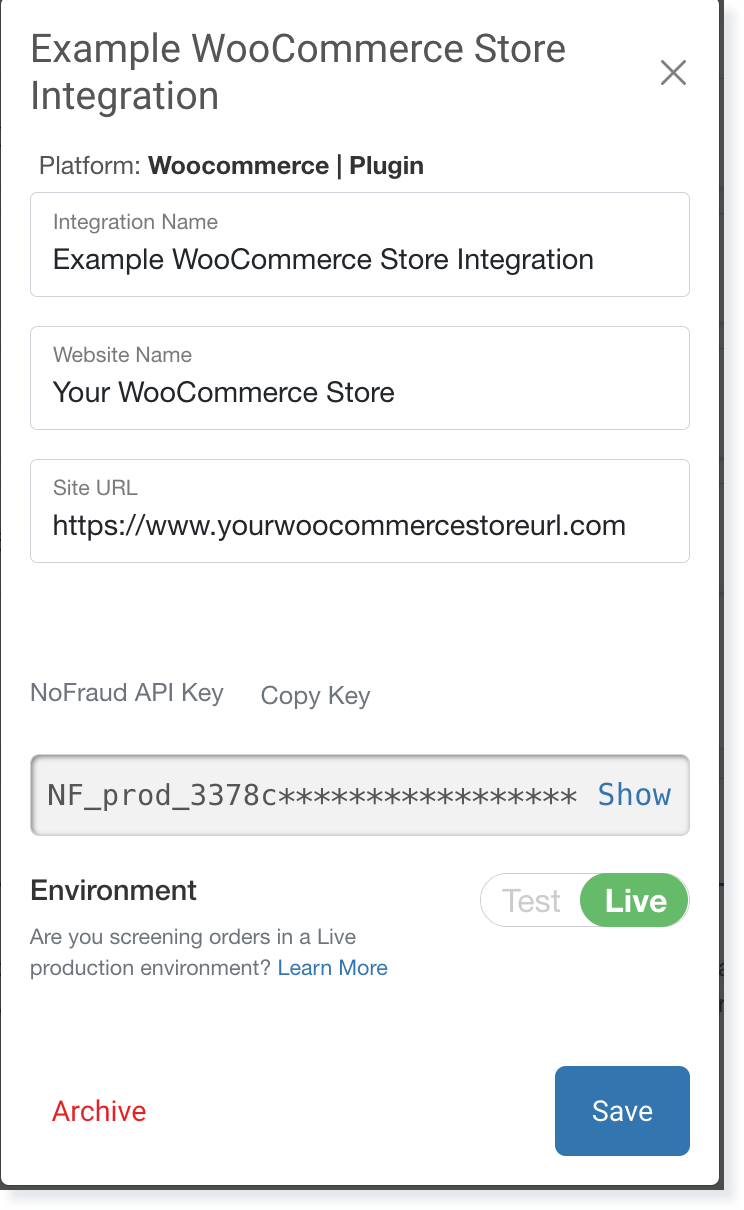Click the Copy Key action
The height and width of the screenshot is (1210, 744).
[314, 695]
